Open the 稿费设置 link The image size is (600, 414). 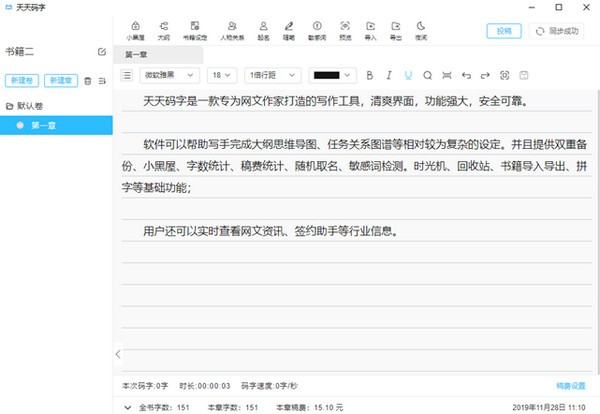(571, 386)
